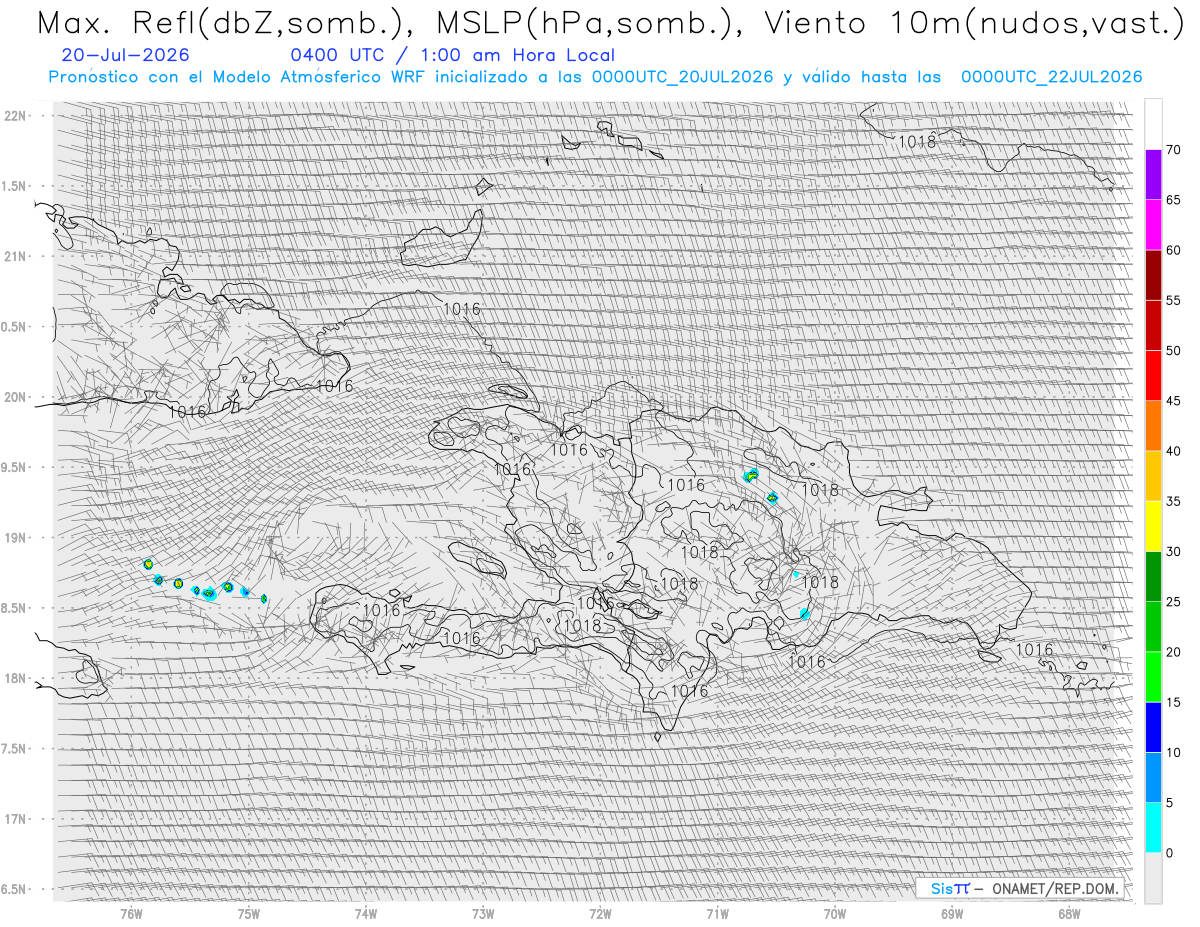Click the "74W" longitude axis label

click(366, 914)
